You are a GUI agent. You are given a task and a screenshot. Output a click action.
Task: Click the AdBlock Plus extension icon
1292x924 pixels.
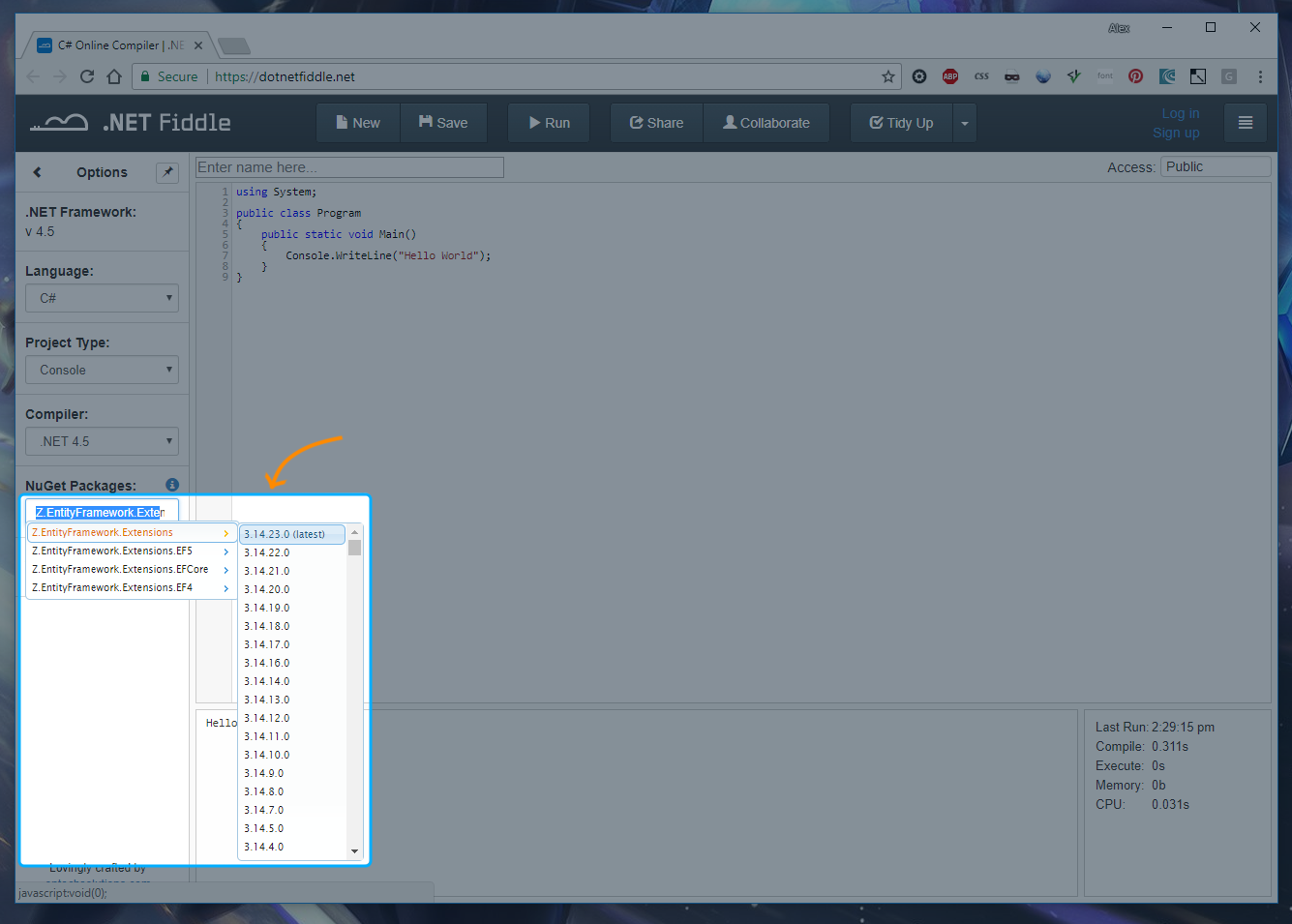tap(950, 76)
